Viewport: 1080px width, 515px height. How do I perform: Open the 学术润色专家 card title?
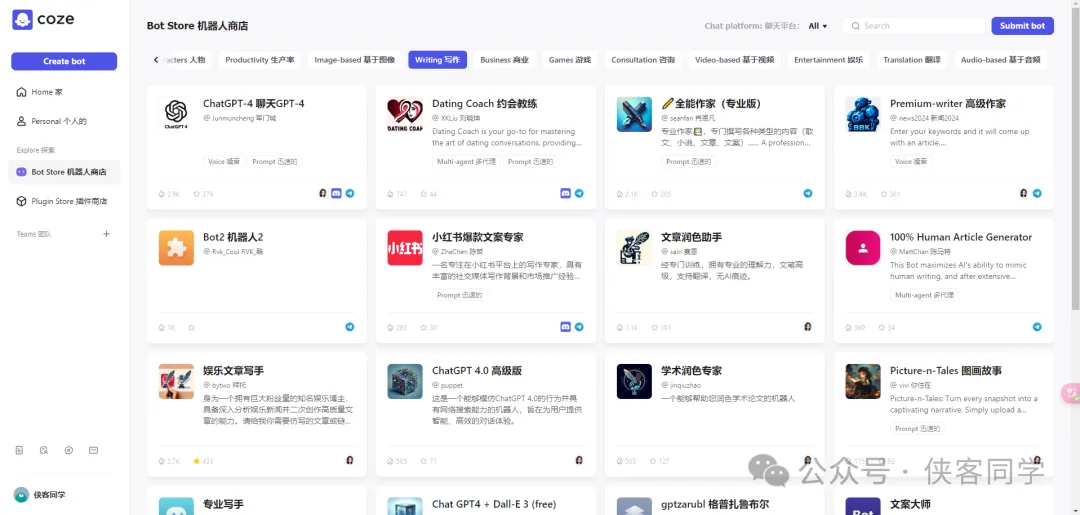pyautogui.click(x=692, y=370)
